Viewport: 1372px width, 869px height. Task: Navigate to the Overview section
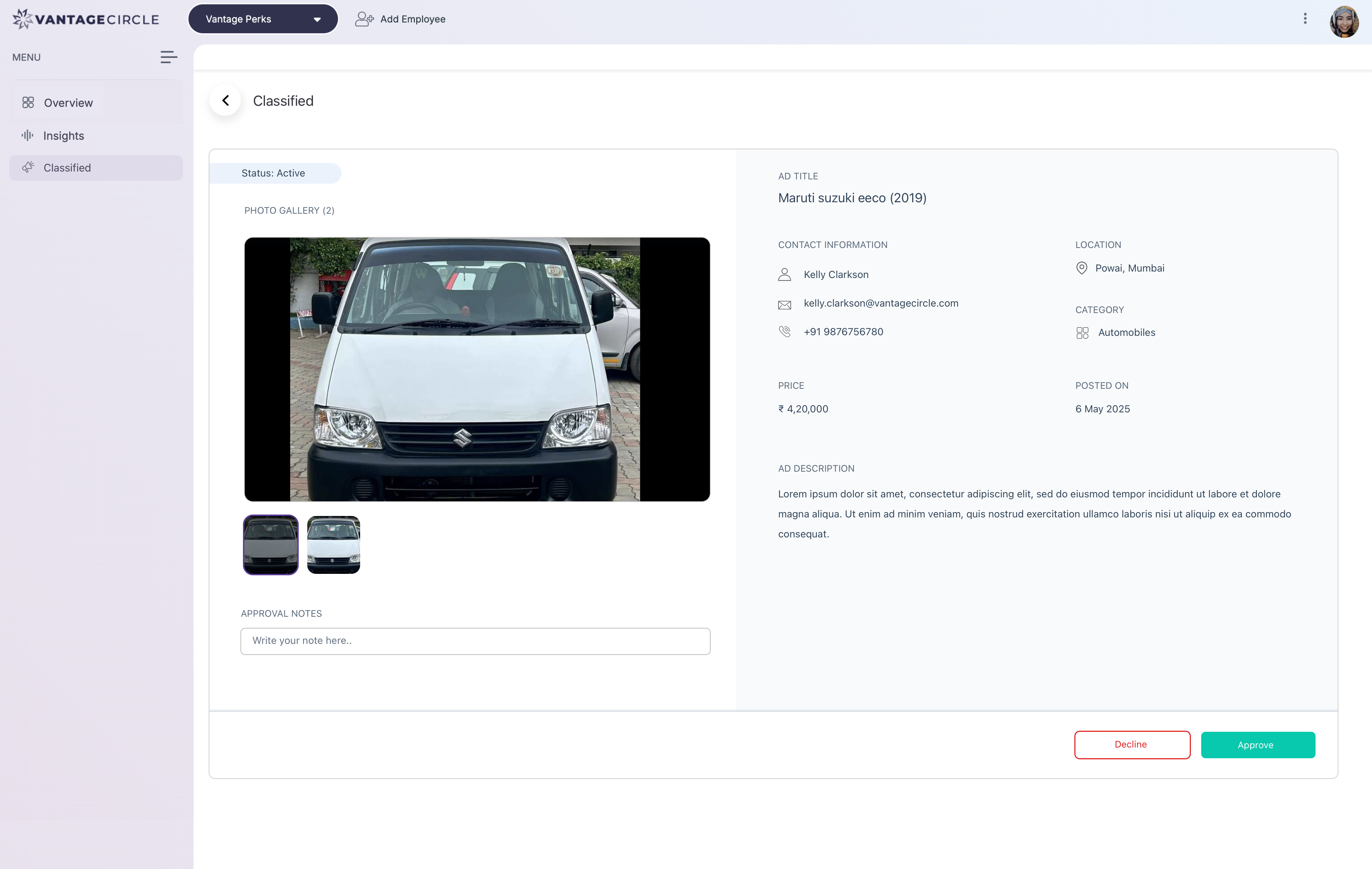click(x=68, y=103)
